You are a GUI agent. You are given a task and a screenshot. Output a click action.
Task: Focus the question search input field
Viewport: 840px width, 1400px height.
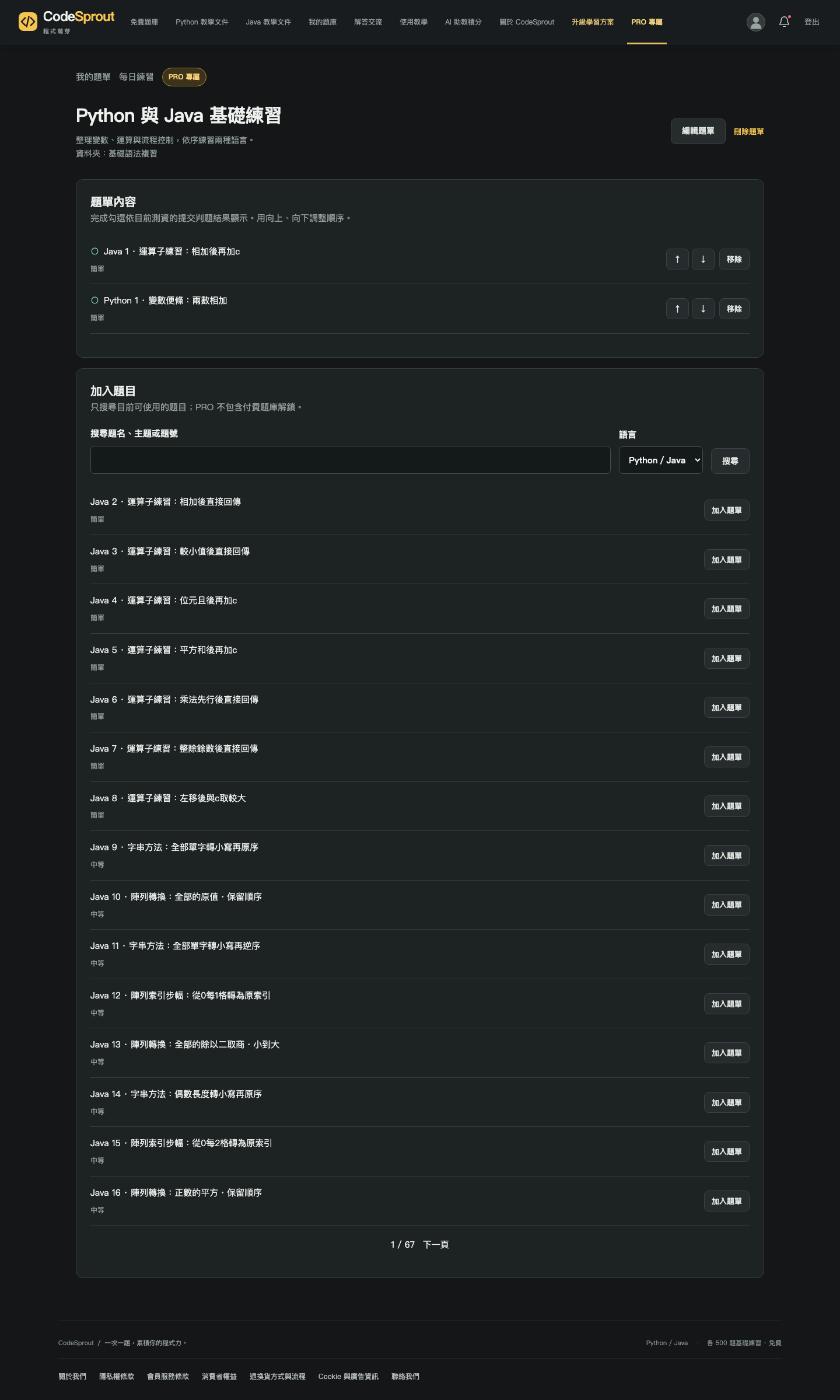click(x=351, y=460)
